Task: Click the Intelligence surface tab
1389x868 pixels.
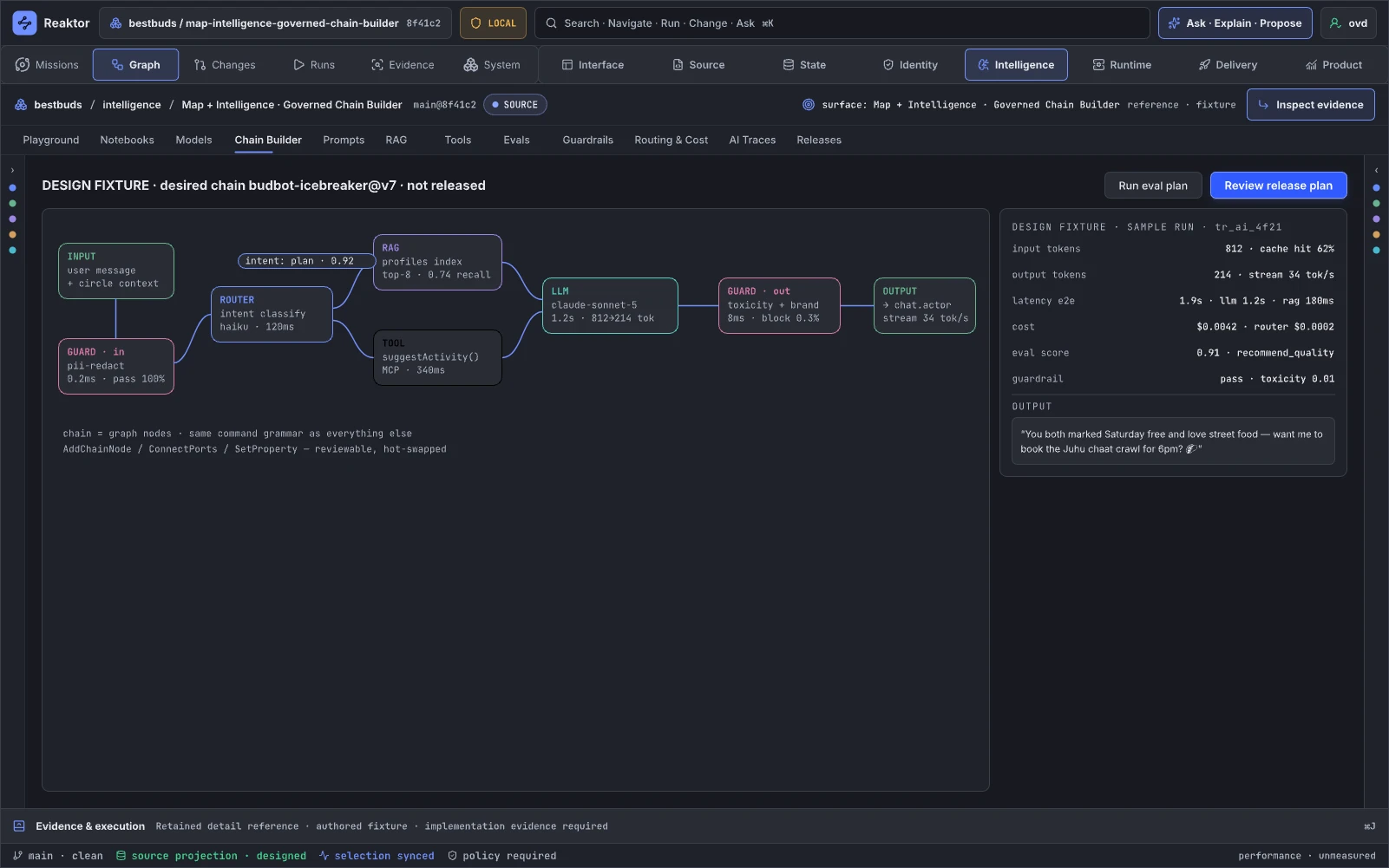Action: pos(1016,65)
